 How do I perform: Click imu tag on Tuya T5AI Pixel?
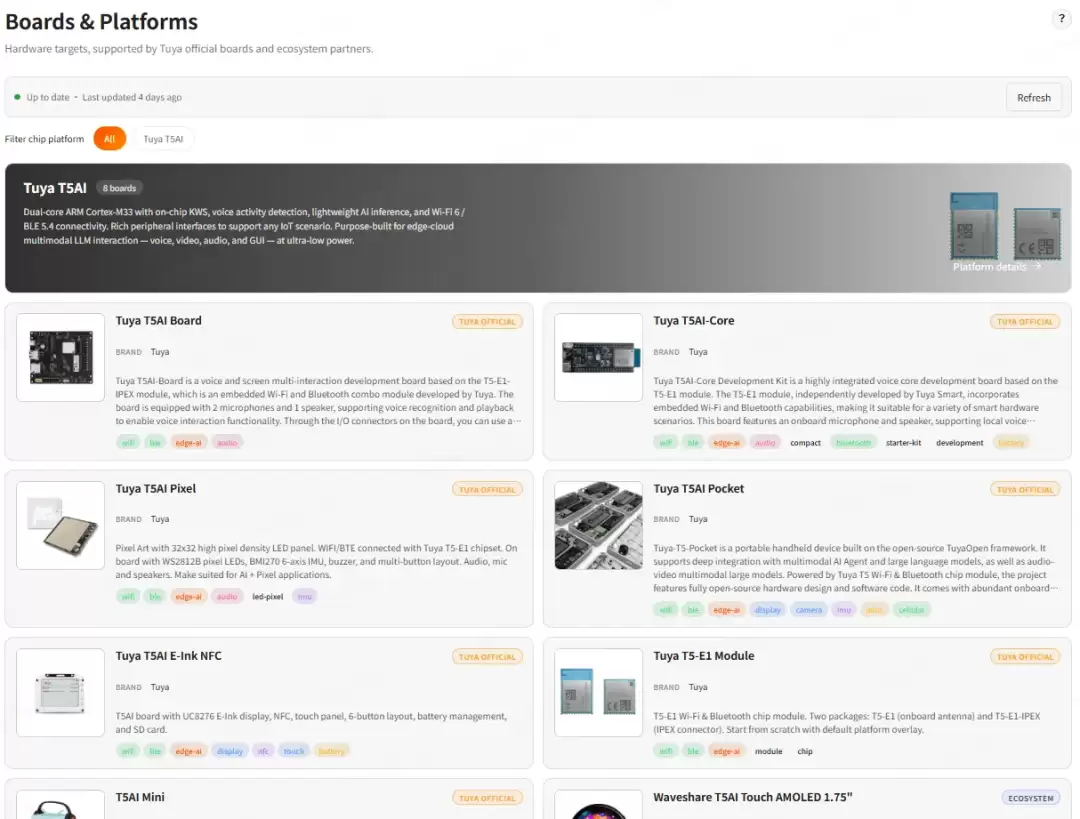(304, 597)
